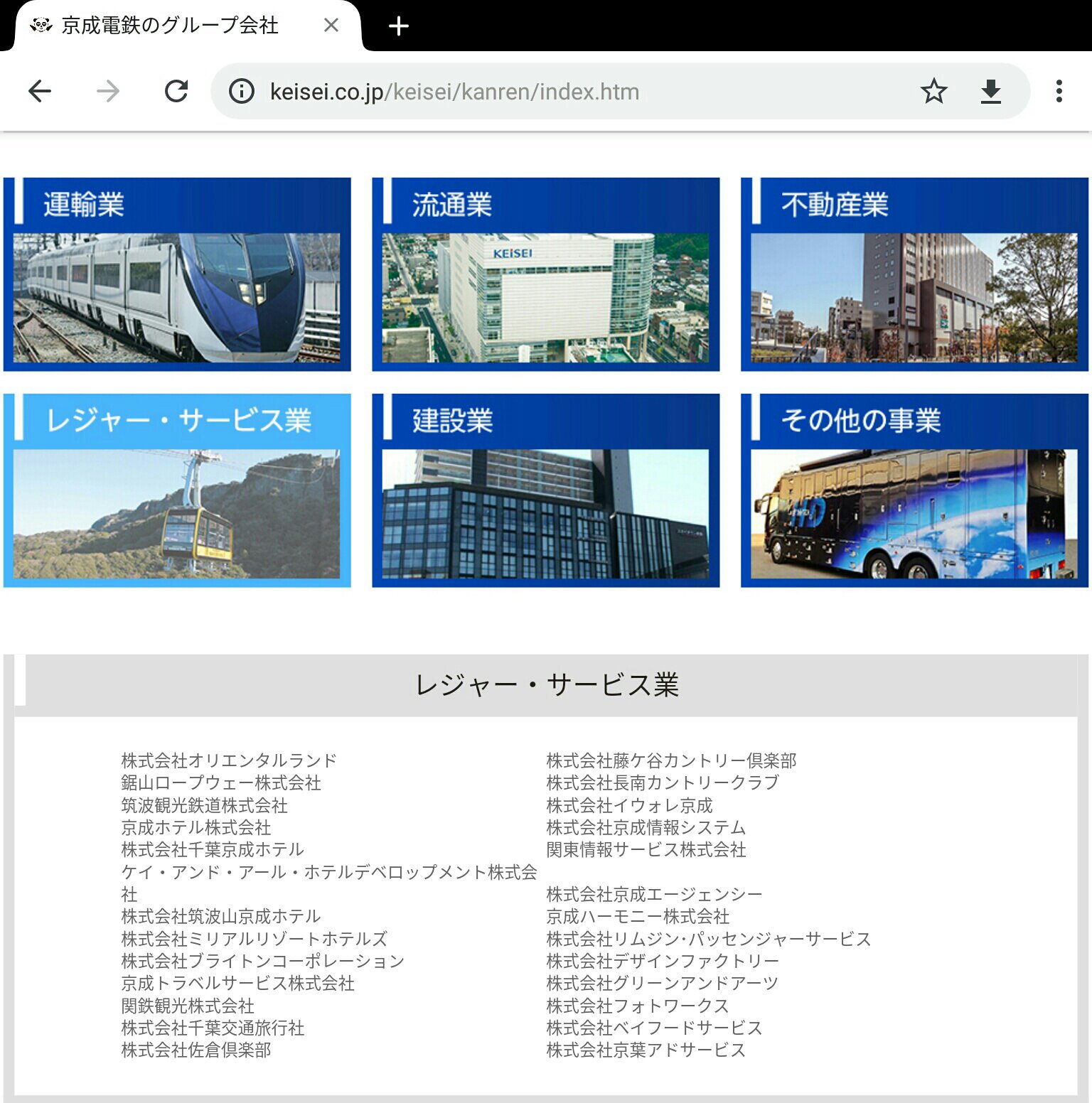This screenshot has height=1103, width=1092.
Task: View site information icon in address bar
Action: (242, 91)
